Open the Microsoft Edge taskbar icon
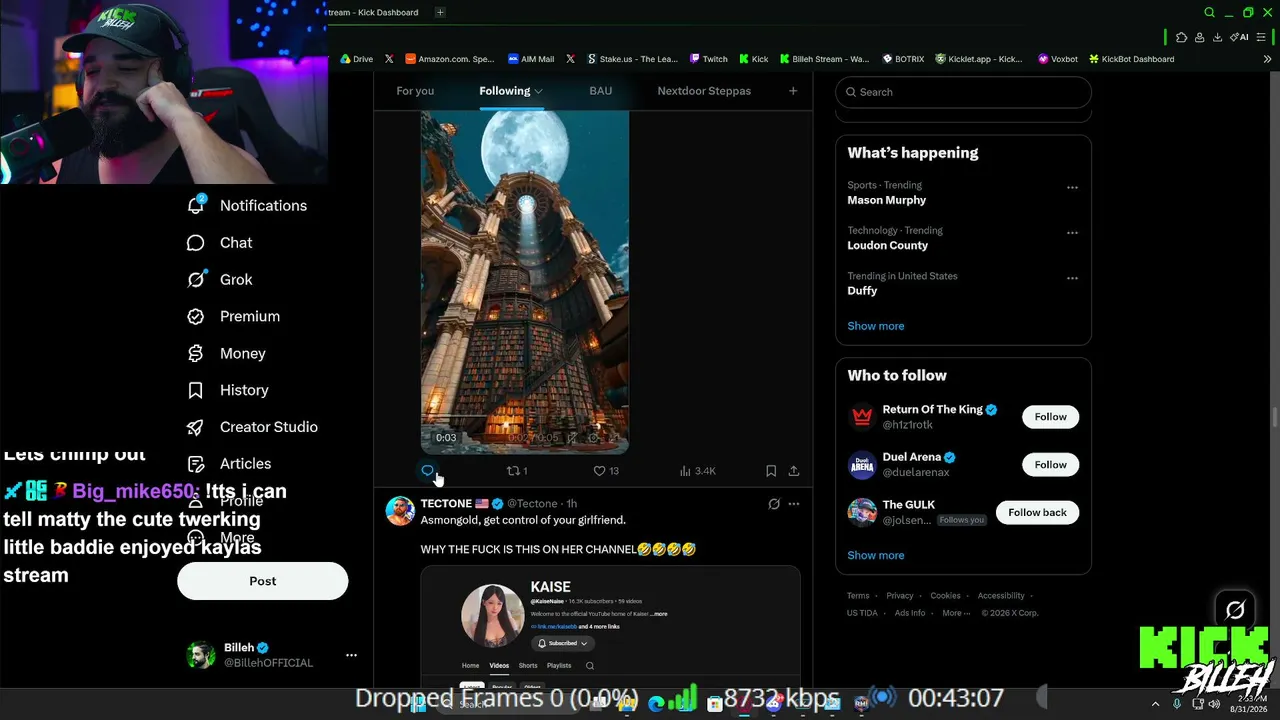 (656, 704)
